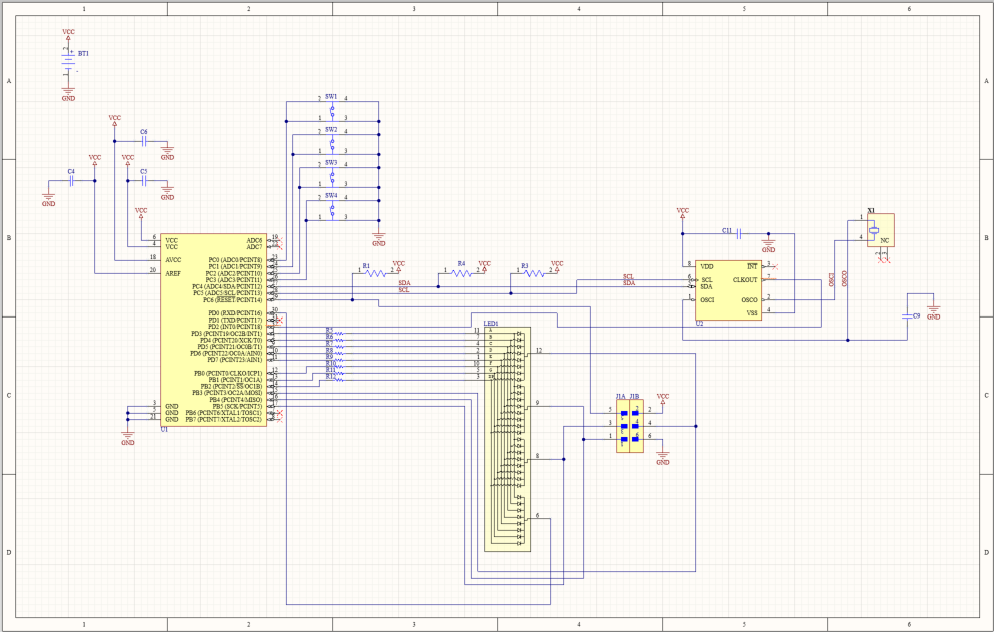Viewport: 994px width, 632px height.
Task: Select capacitor C5 symbol
Action: (x=144, y=181)
